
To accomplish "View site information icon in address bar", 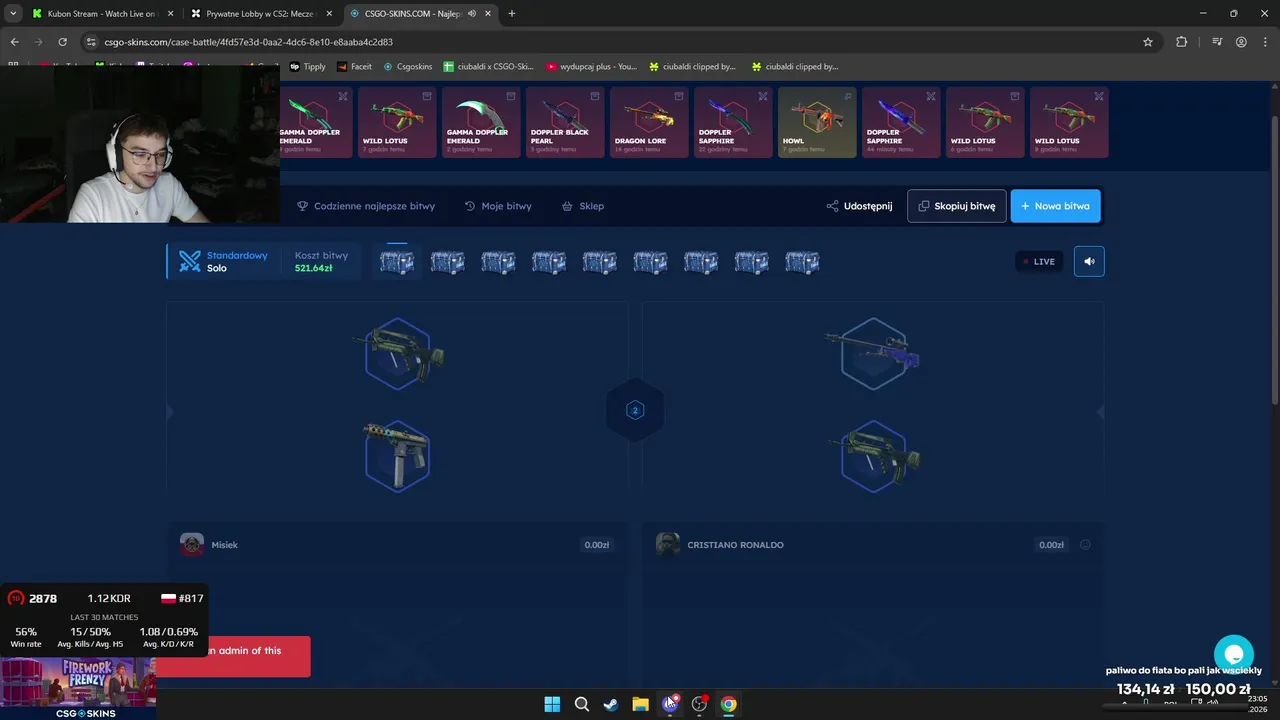I will click(91, 42).
